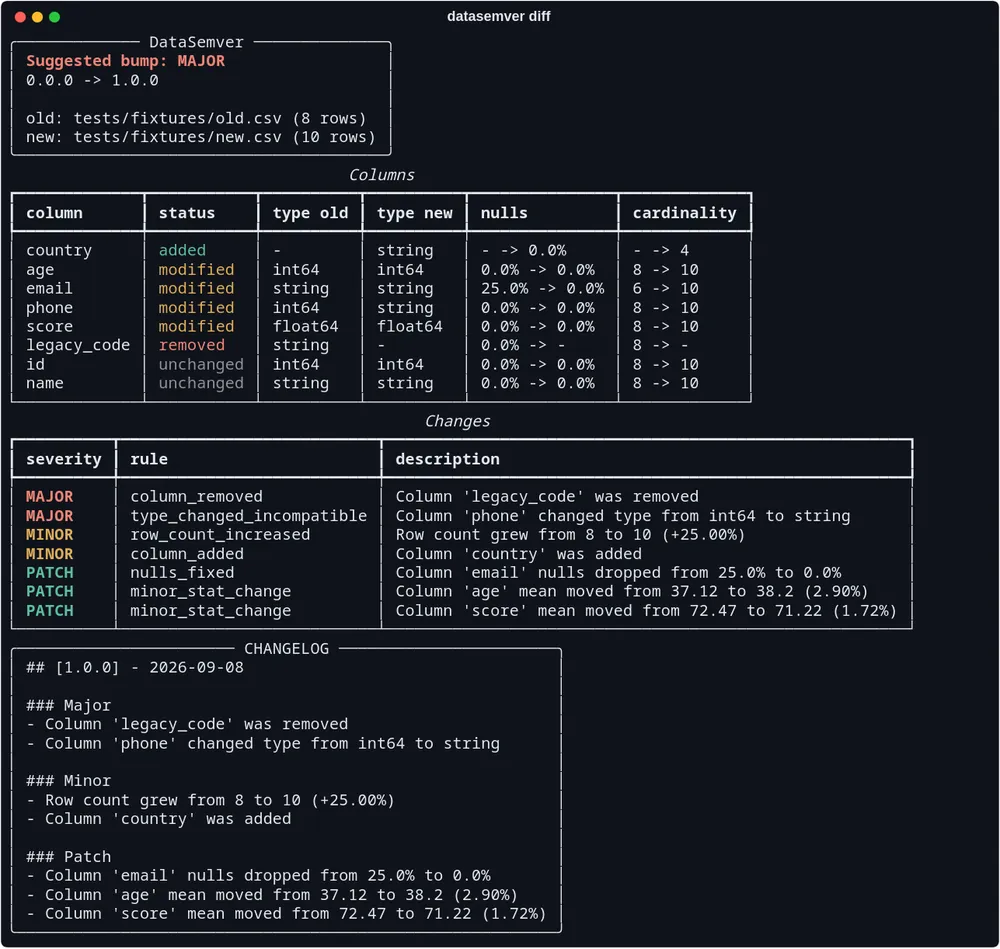Screen dimensions: 1000x949
Task: Click the '### Patch' changelog heading
Action: (68, 857)
